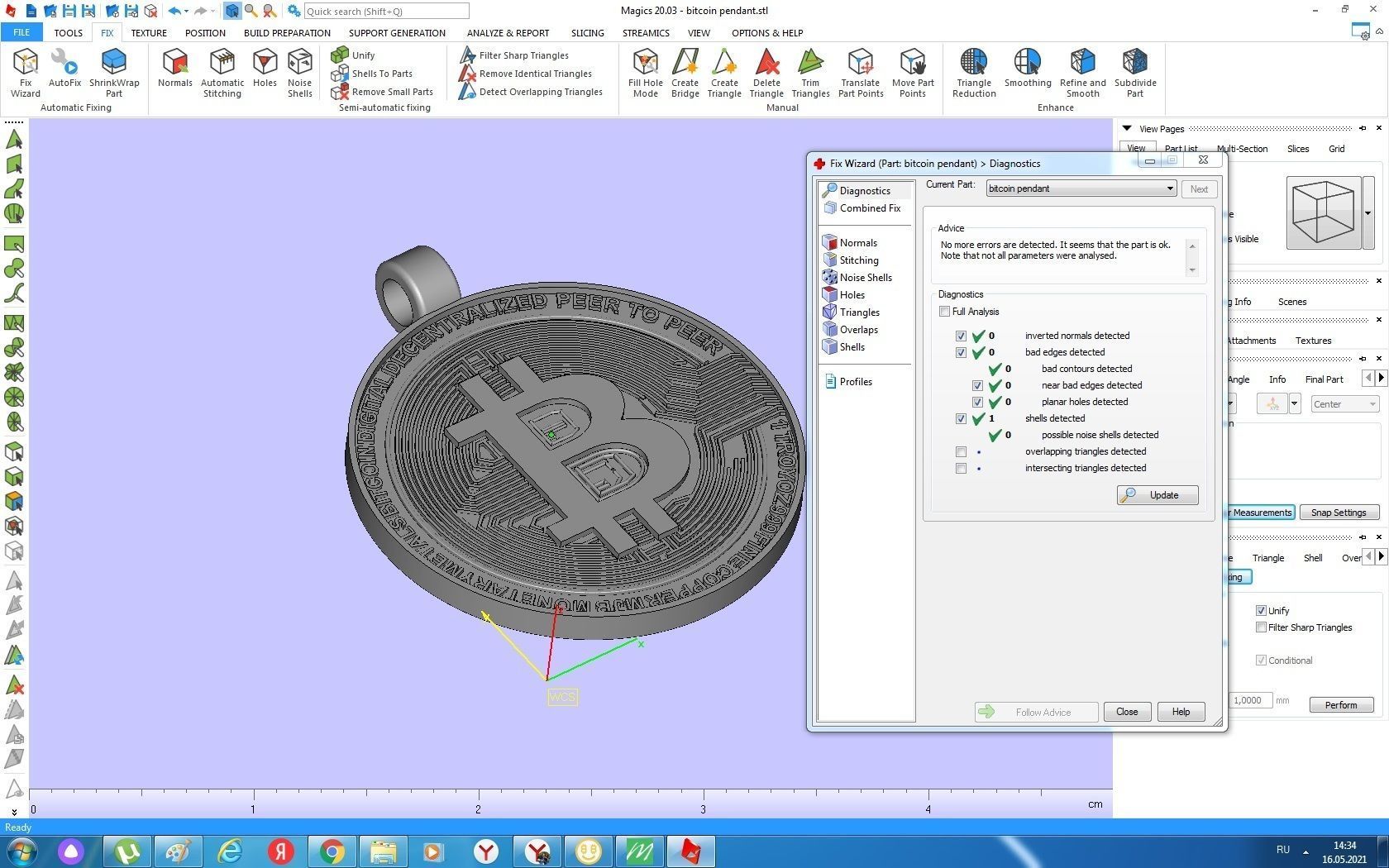Click Shells To Parts command
The width and height of the screenshot is (1389, 868).
click(x=372, y=74)
